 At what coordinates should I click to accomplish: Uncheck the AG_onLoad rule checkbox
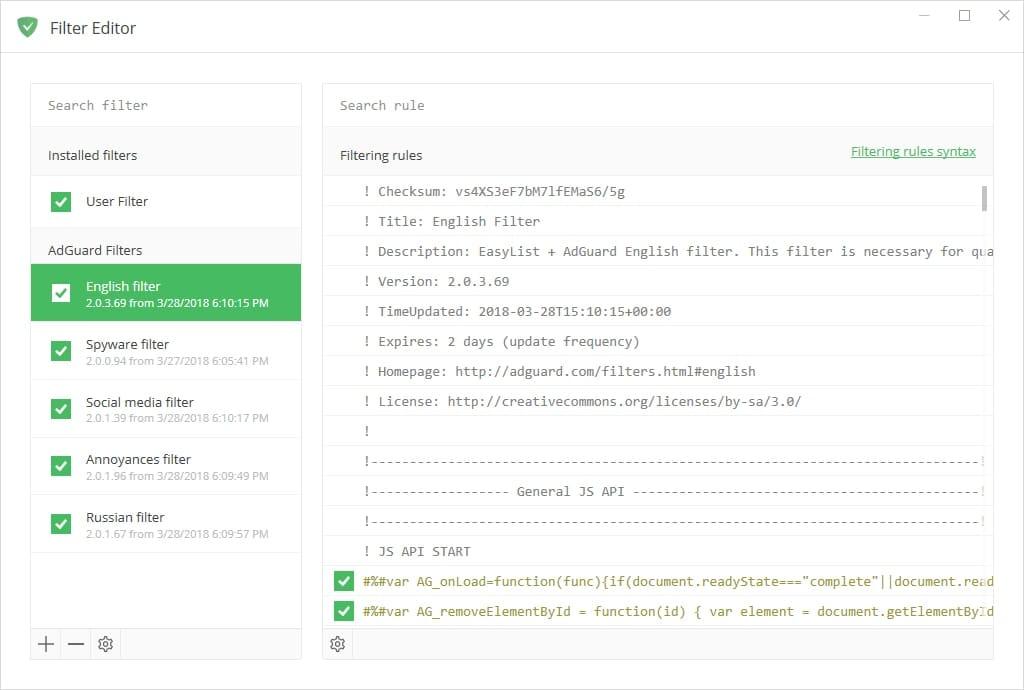pyautogui.click(x=343, y=581)
